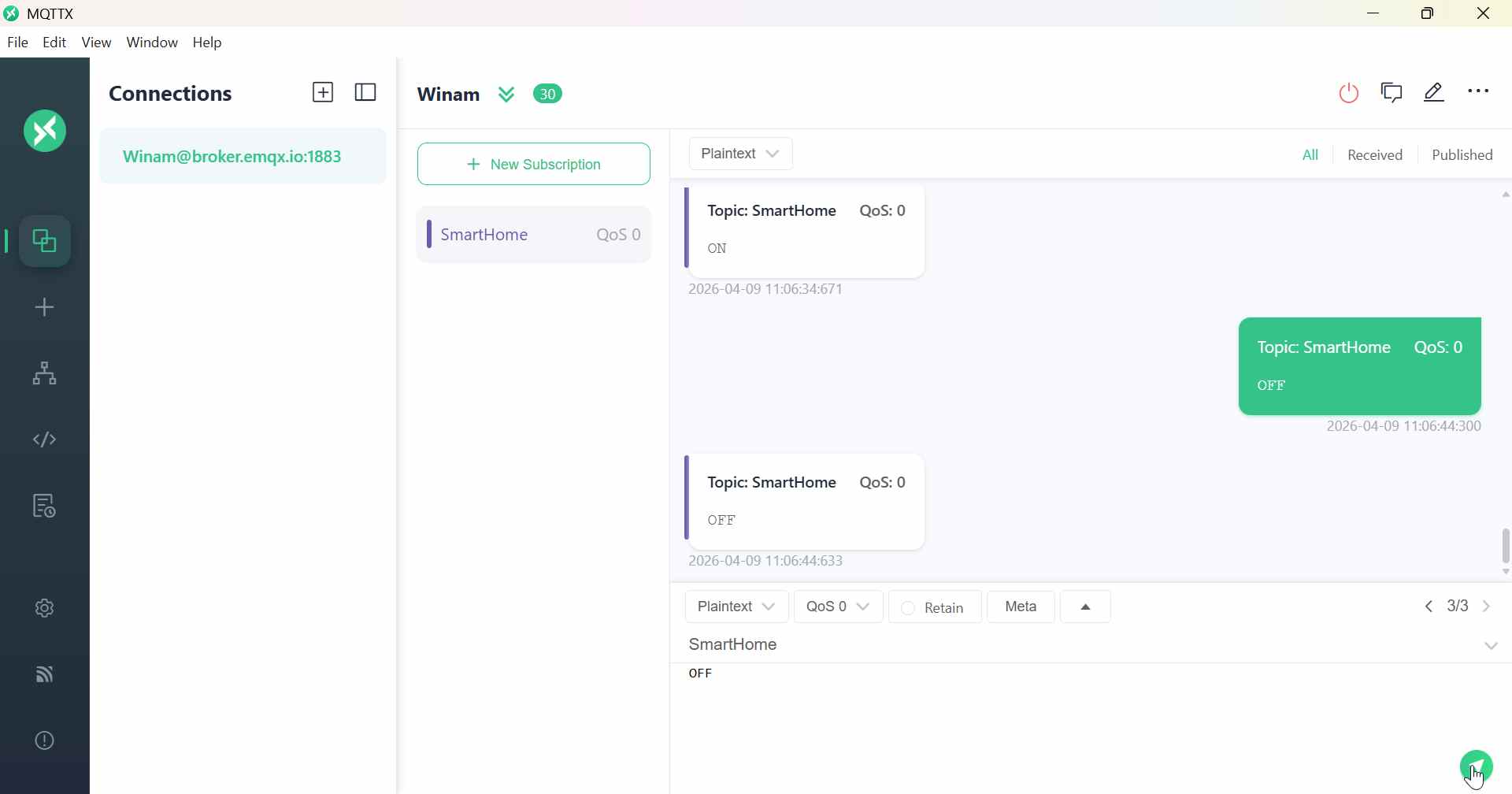Click the received OFF message bubble

pos(806,502)
